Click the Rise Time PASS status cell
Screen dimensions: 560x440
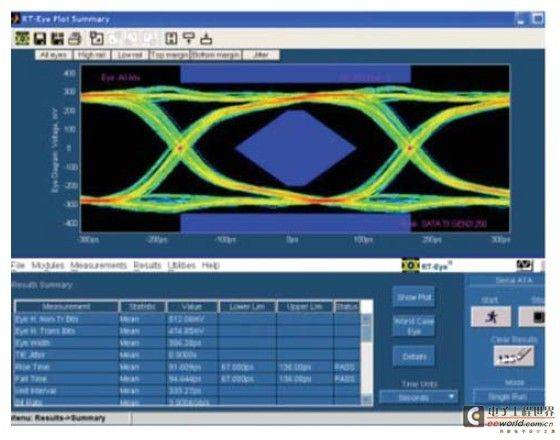coord(345,367)
